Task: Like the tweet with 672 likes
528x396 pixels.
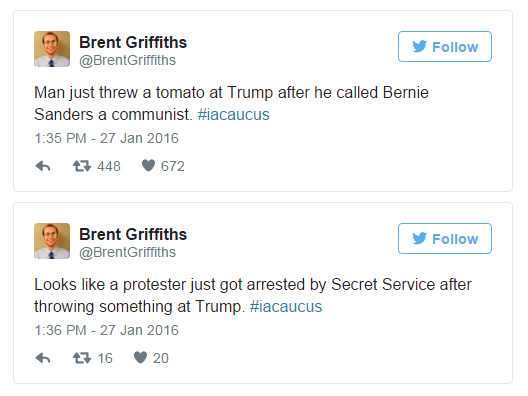Action: pos(148,166)
